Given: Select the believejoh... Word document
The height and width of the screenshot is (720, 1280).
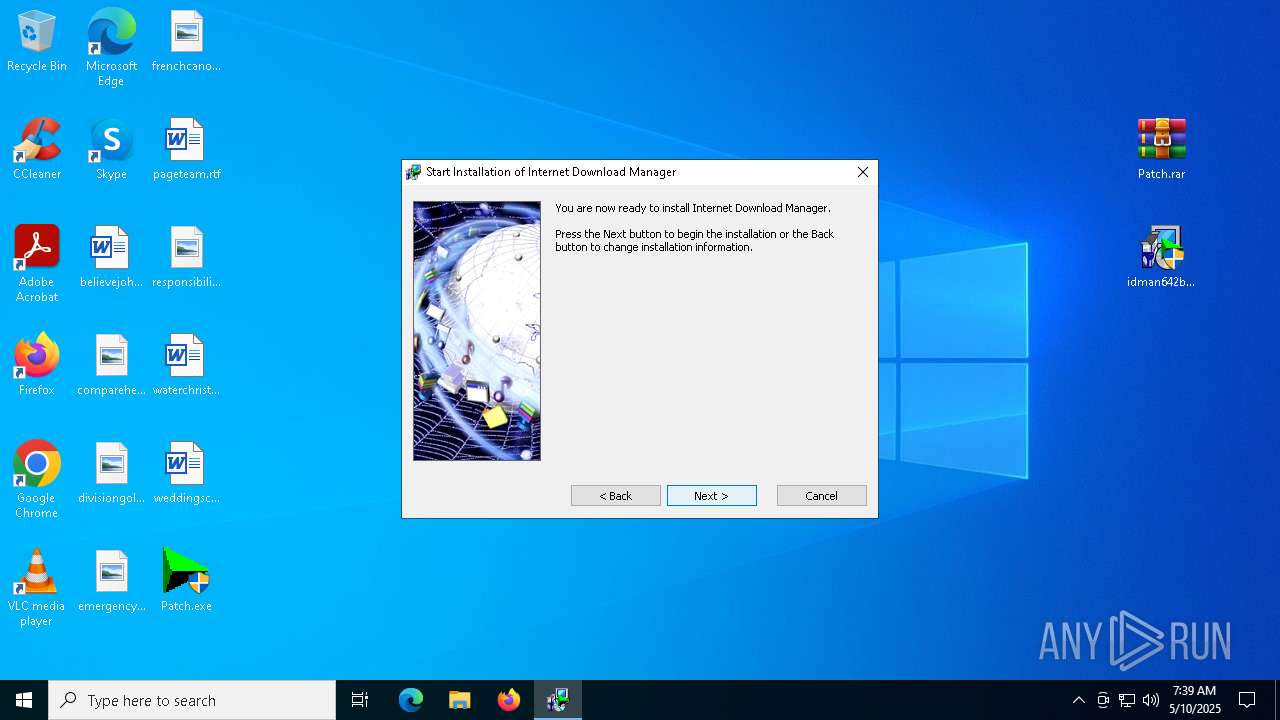Looking at the screenshot, I should point(111,257).
